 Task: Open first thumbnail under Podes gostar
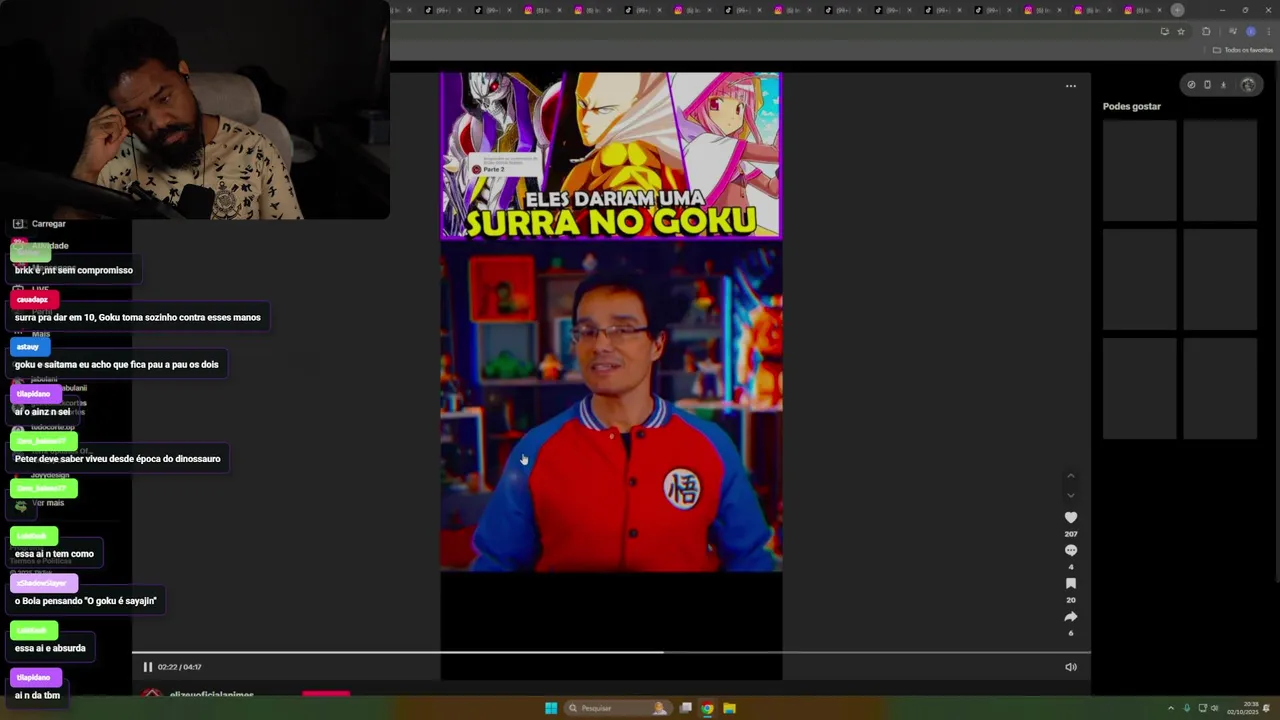[1139, 170]
